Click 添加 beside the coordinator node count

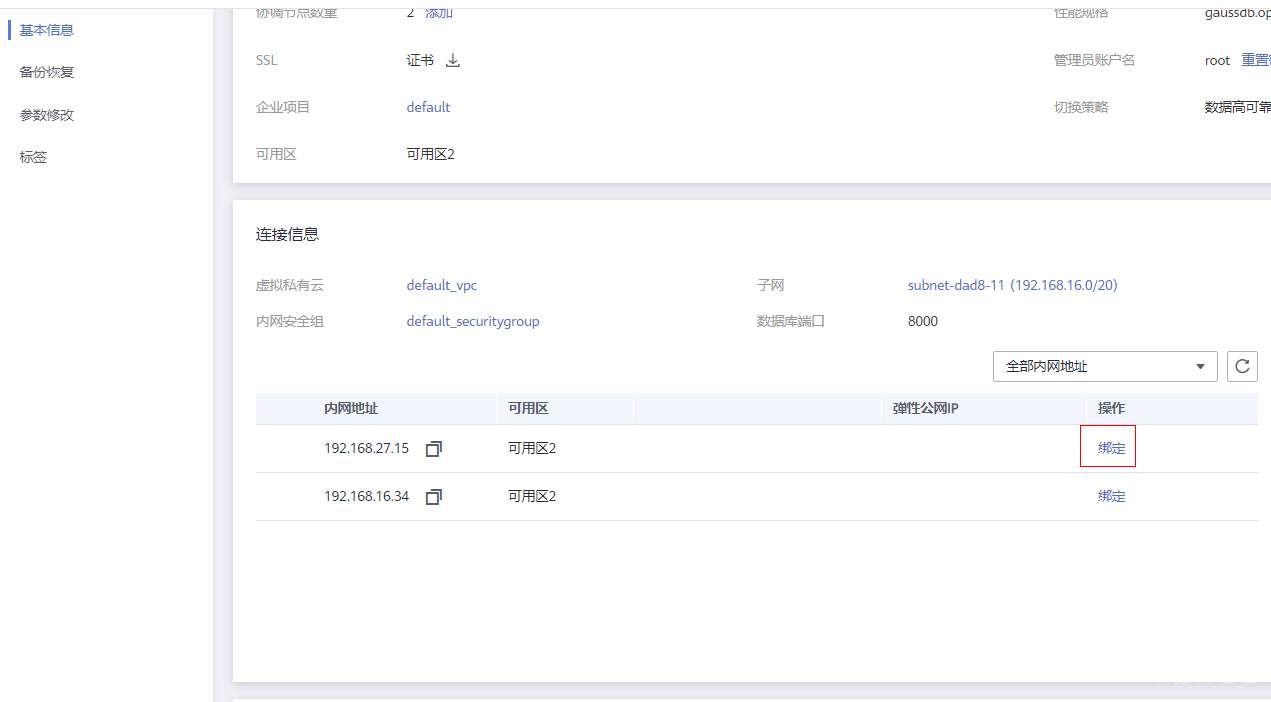tap(439, 13)
